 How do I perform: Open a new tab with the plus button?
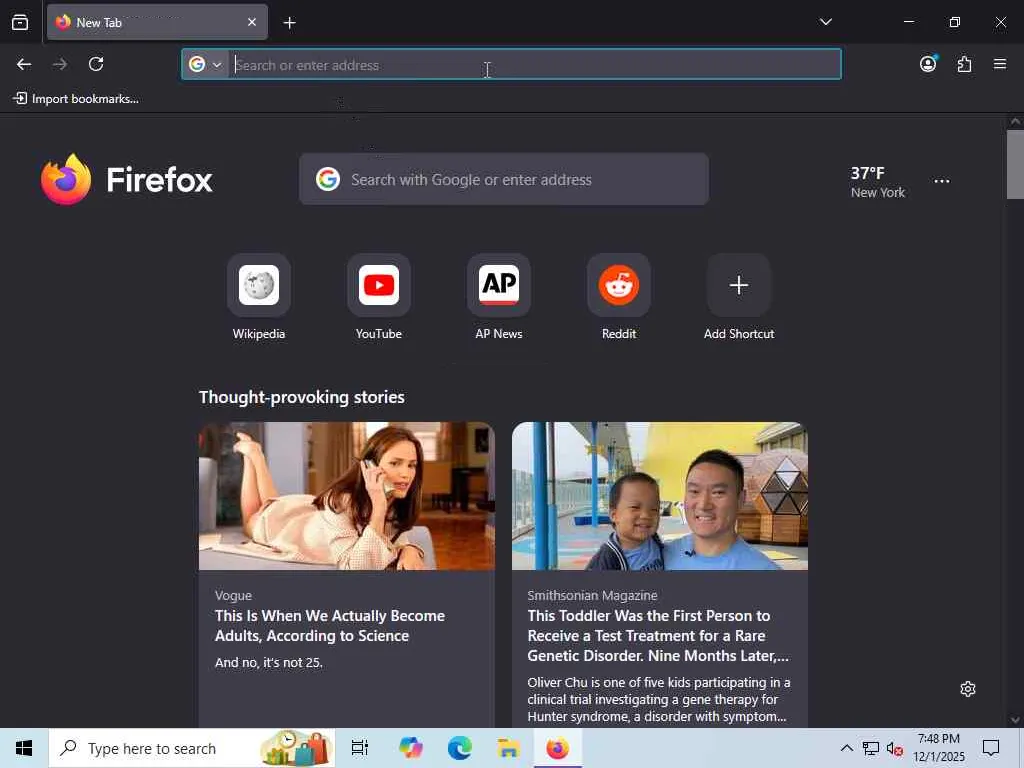coord(289,23)
